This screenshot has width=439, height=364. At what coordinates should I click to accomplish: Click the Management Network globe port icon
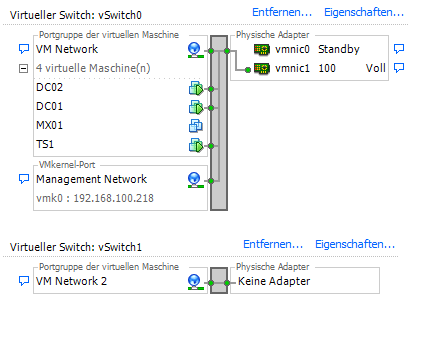point(195,180)
